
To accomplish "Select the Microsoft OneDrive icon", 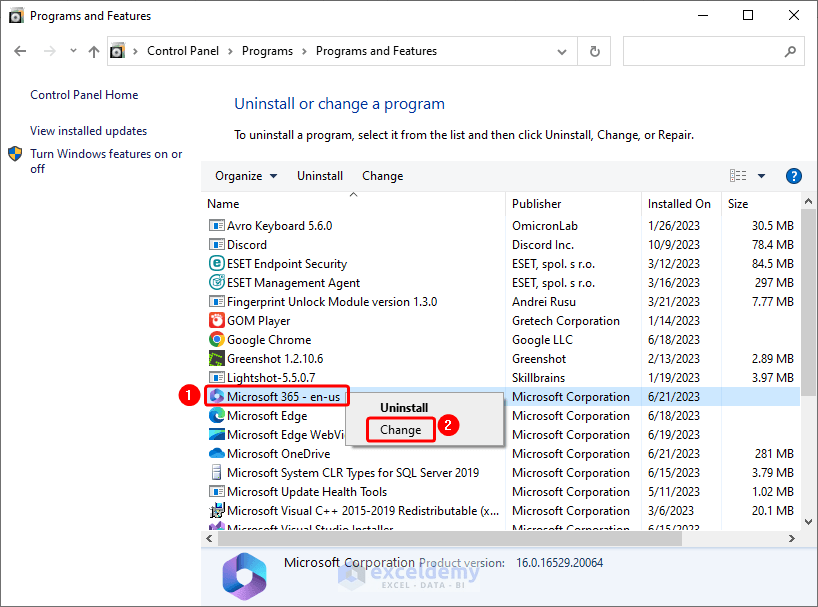I will click(x=215, y=453).
